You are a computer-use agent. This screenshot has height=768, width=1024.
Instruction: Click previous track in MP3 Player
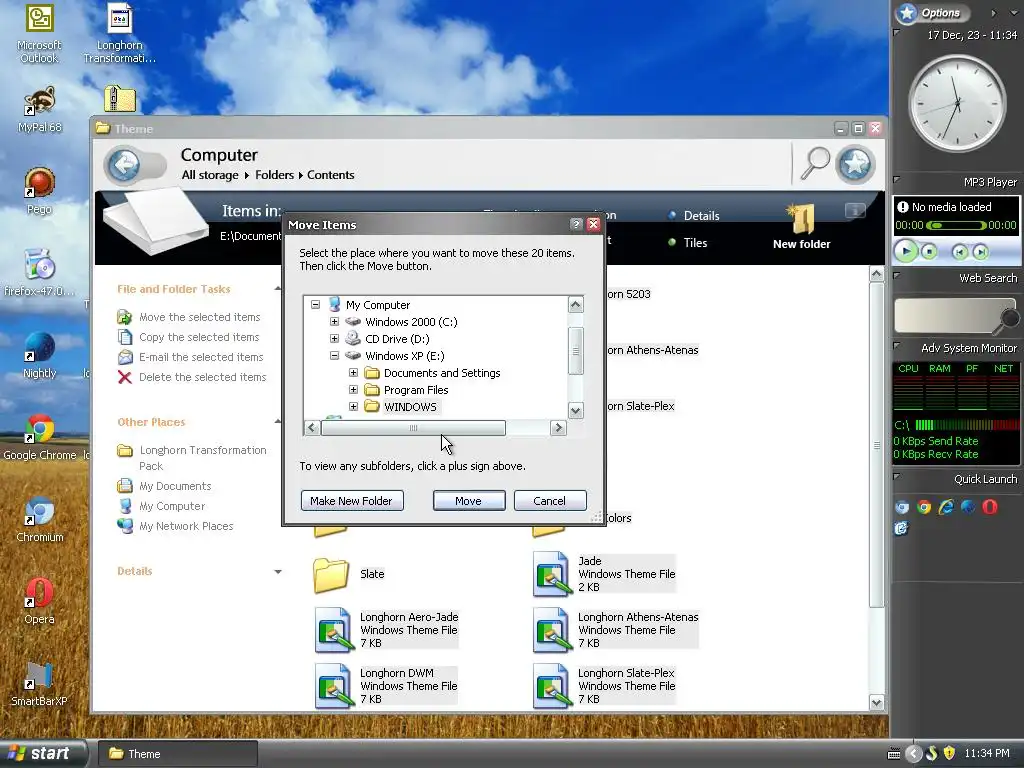point(959,251)
